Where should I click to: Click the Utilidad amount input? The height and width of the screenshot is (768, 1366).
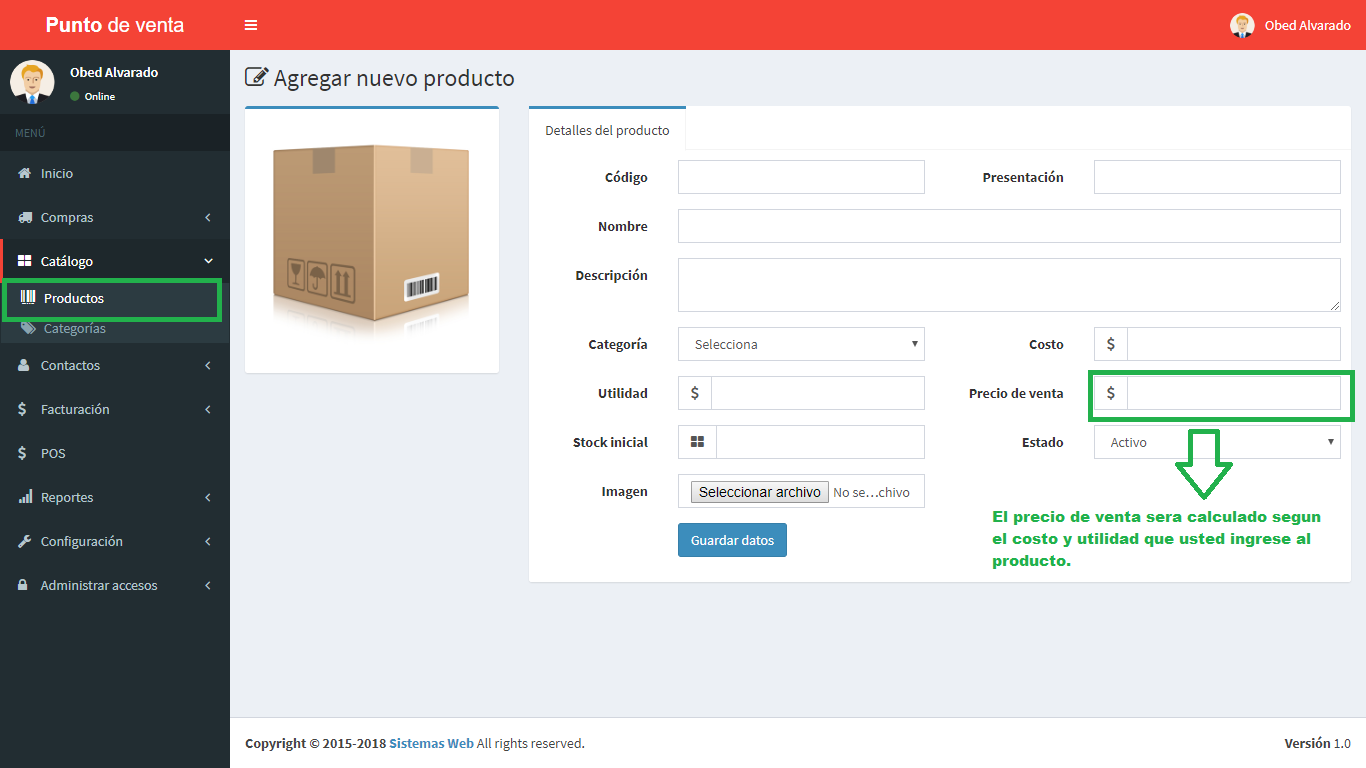click(x=818, y=393)
